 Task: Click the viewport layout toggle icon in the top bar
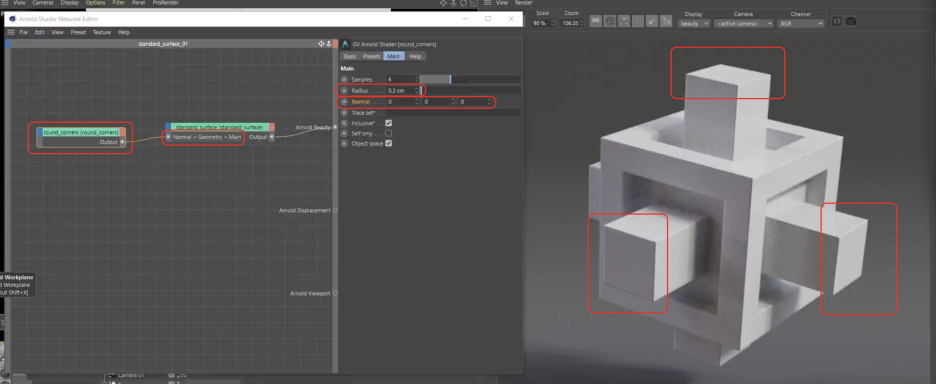click(473, 3)
